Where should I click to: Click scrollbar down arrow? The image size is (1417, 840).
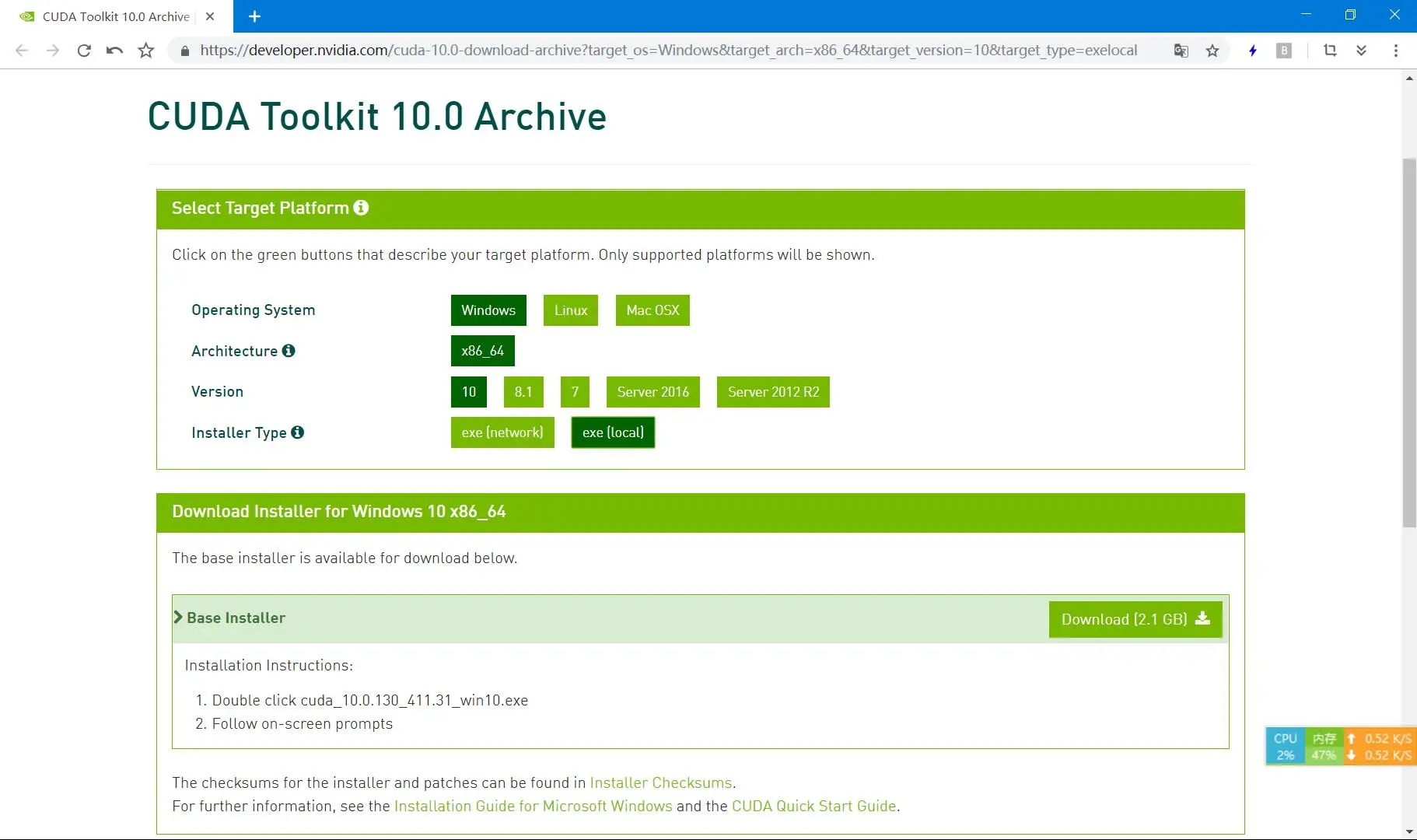(1409, 831)
